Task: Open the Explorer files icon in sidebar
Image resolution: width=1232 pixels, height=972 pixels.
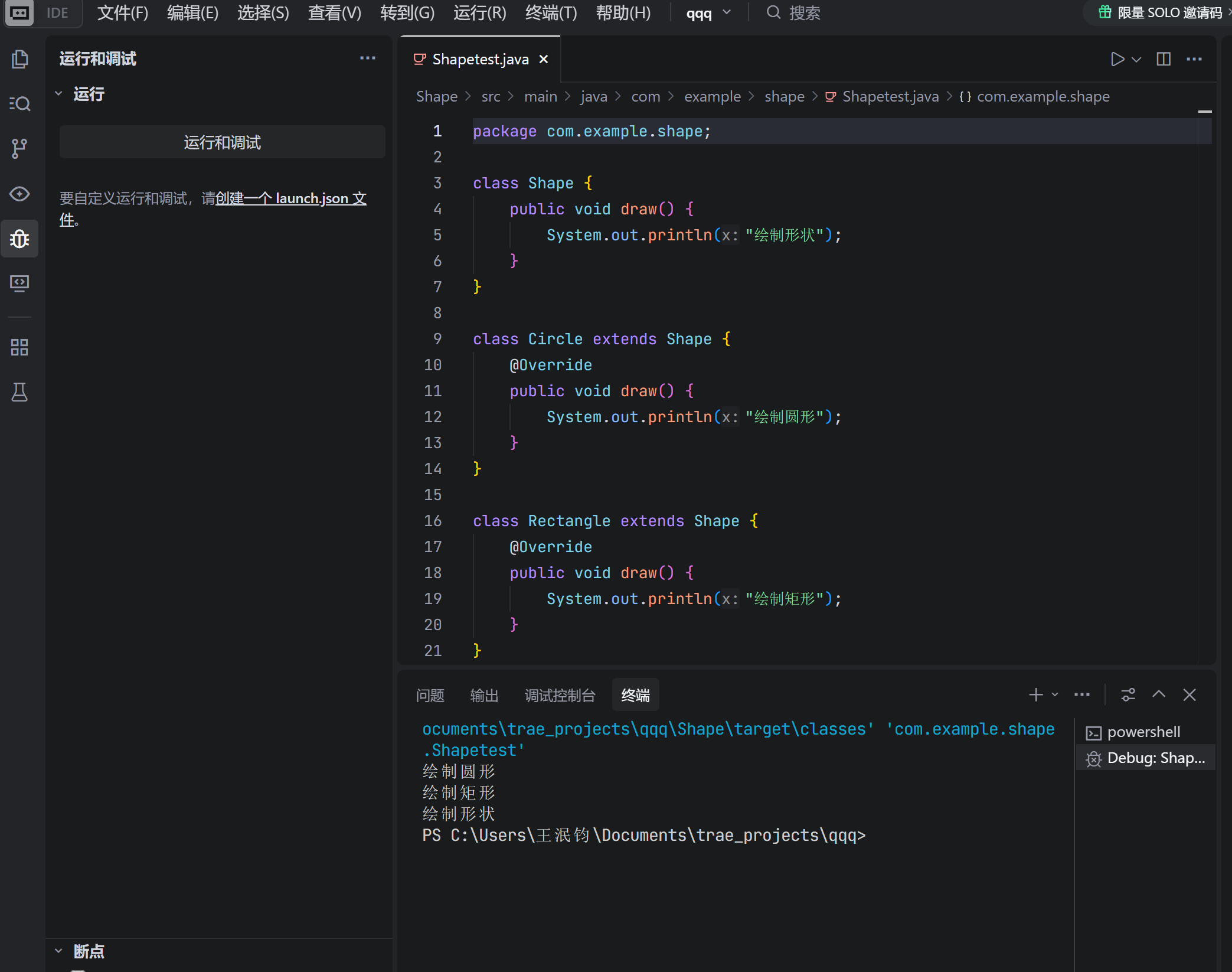Action: pyautogui.click(x=19, y=59)
